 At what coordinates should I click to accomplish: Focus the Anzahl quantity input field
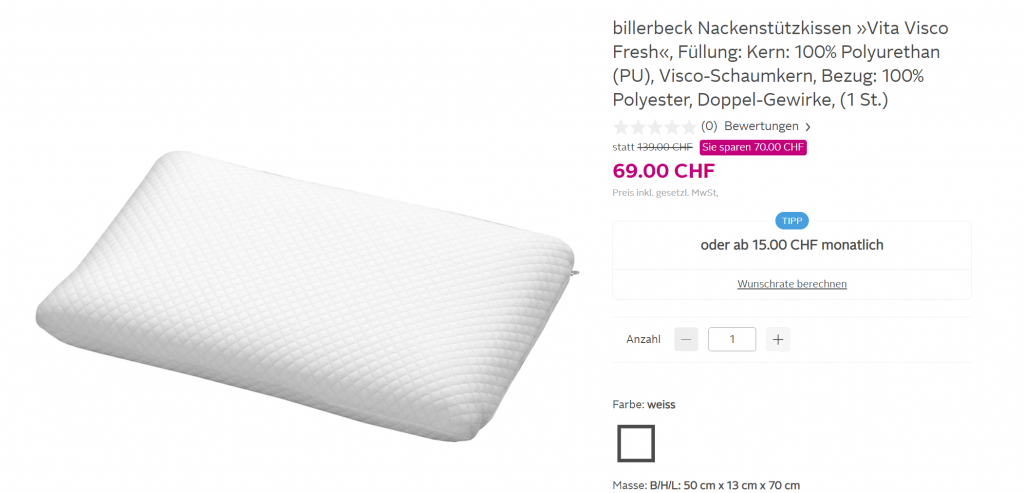(731, 339)
